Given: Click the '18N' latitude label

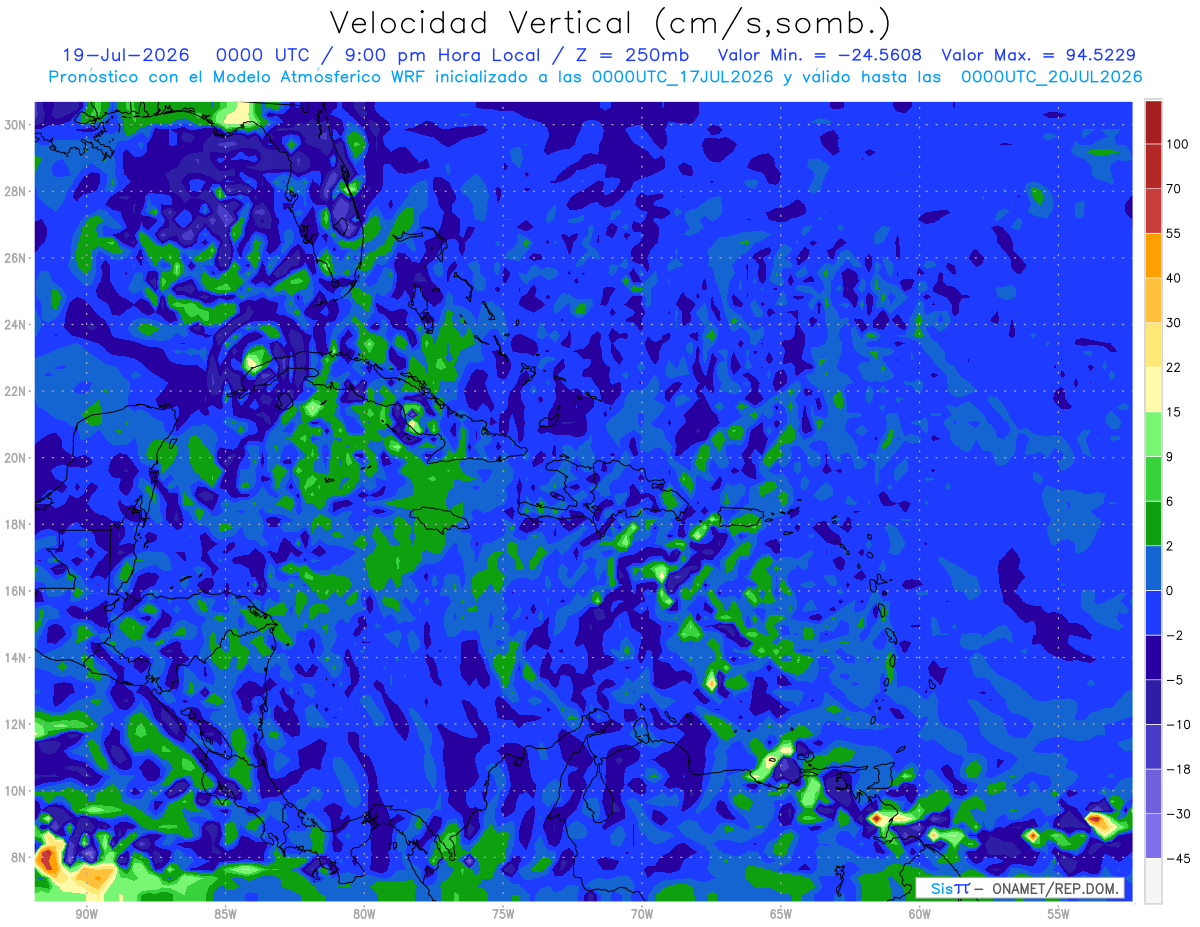Looking at the screenshot, I should coord(14,524).
